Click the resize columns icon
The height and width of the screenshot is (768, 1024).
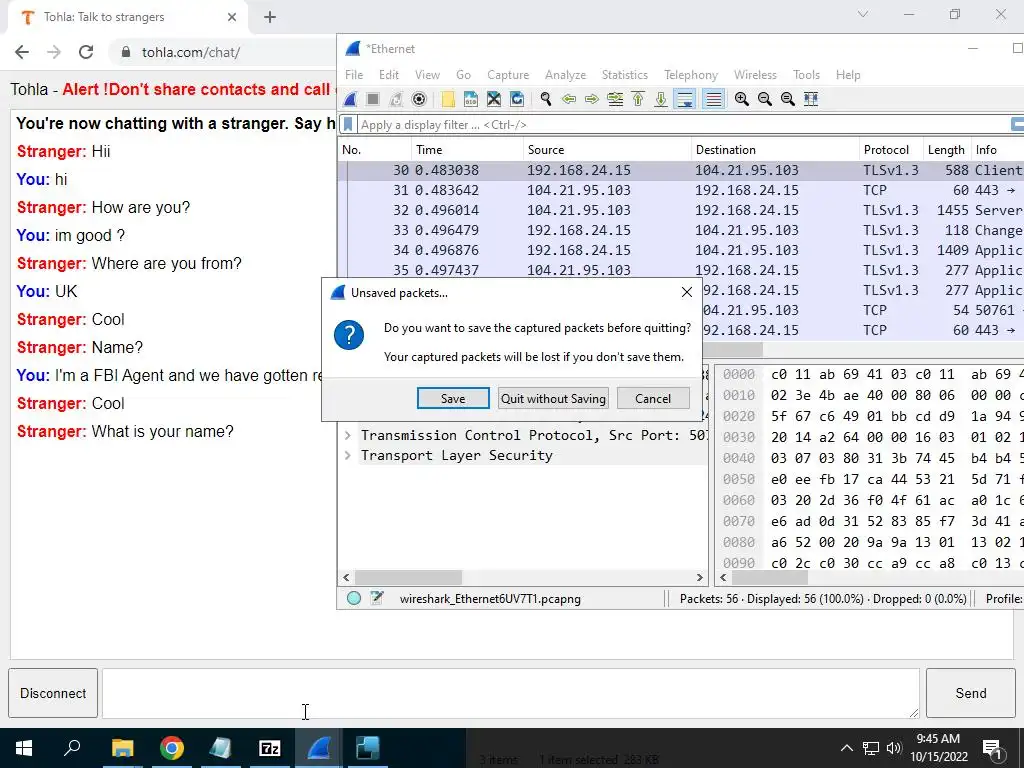(x=810, y=99)
